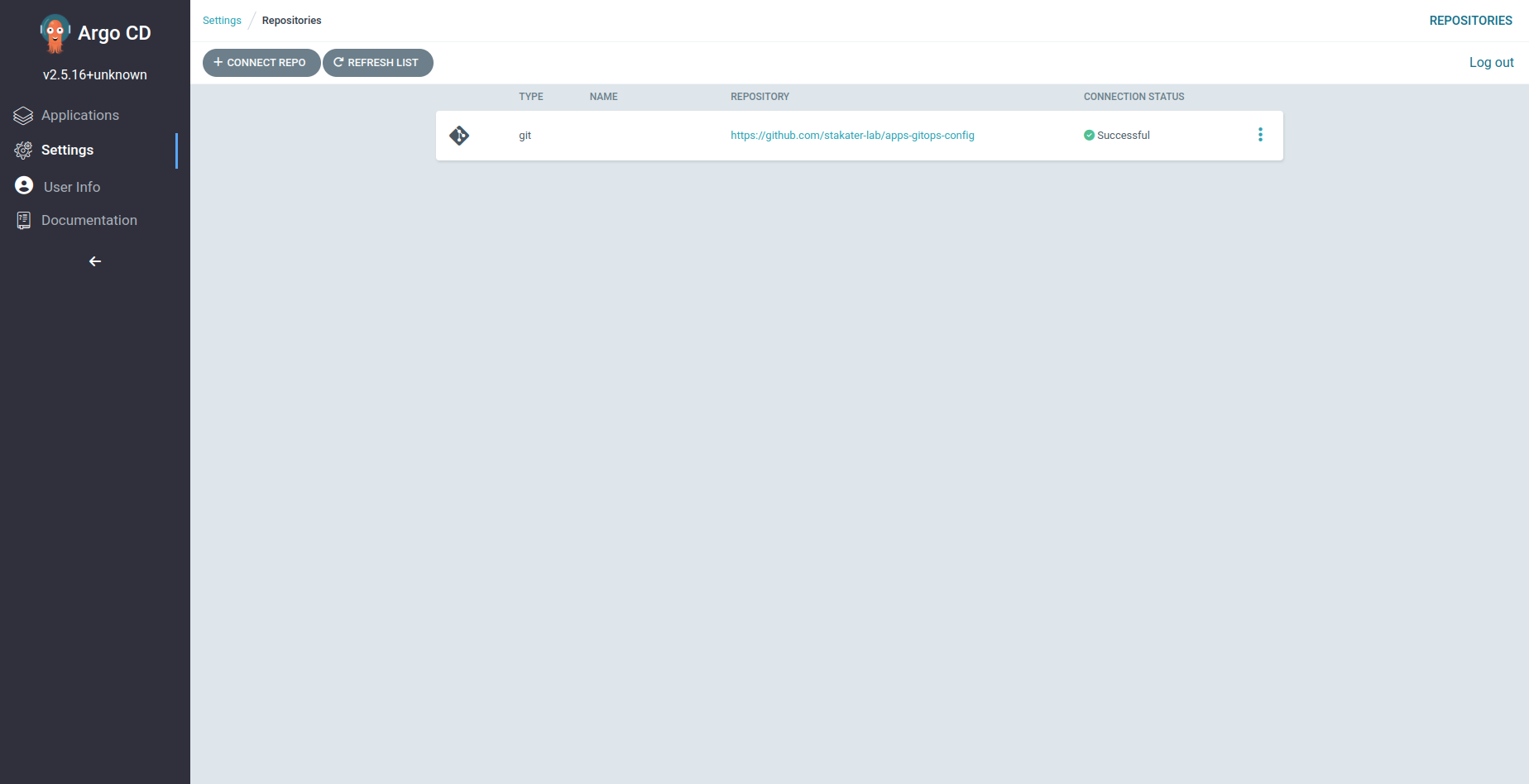The width and height of the screenshot is (1529, 784).
Task: Open the REPOSITORIES page header menu
Action: pos(1470,20)
